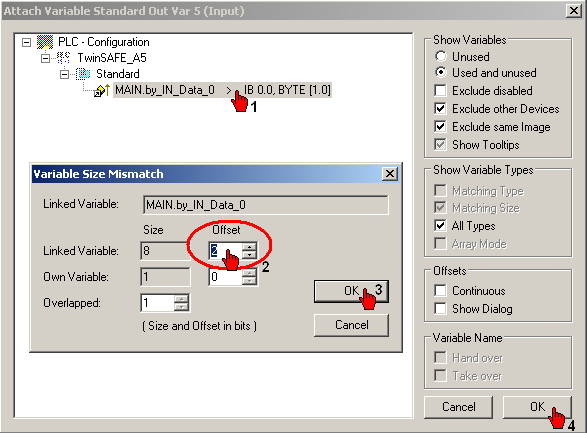Click OK in Variable Size Mismatch dialog

pyautogui.click(x=351, y=291)
